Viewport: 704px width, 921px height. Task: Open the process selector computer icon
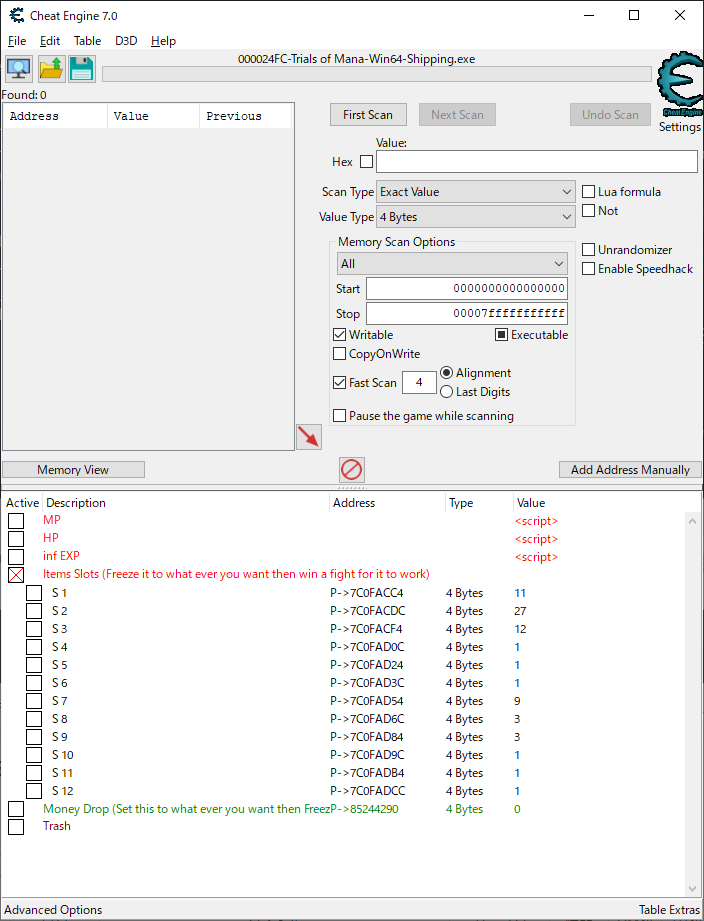pyautogui.click(x=19, y=69)
